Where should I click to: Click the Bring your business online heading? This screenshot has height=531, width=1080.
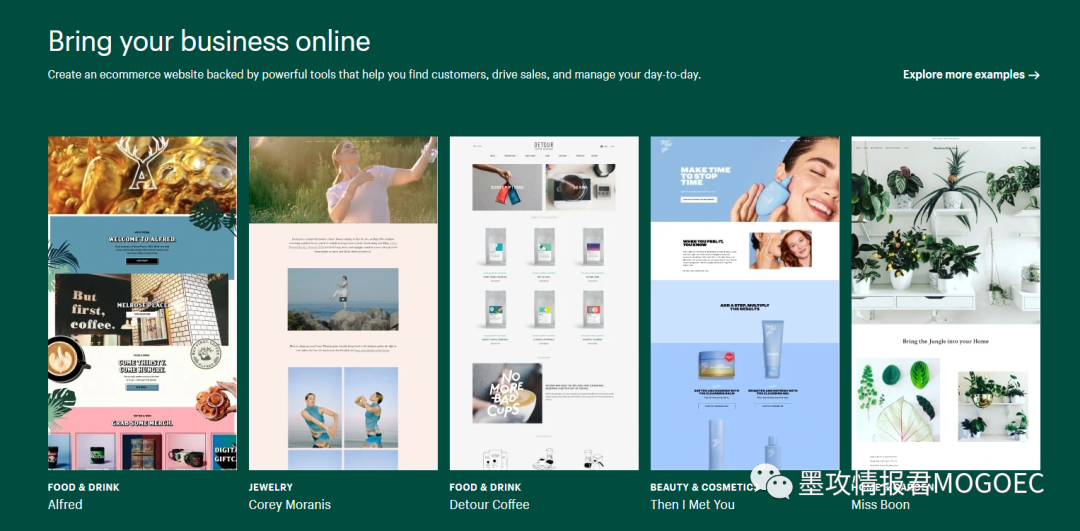pos(209,41)
